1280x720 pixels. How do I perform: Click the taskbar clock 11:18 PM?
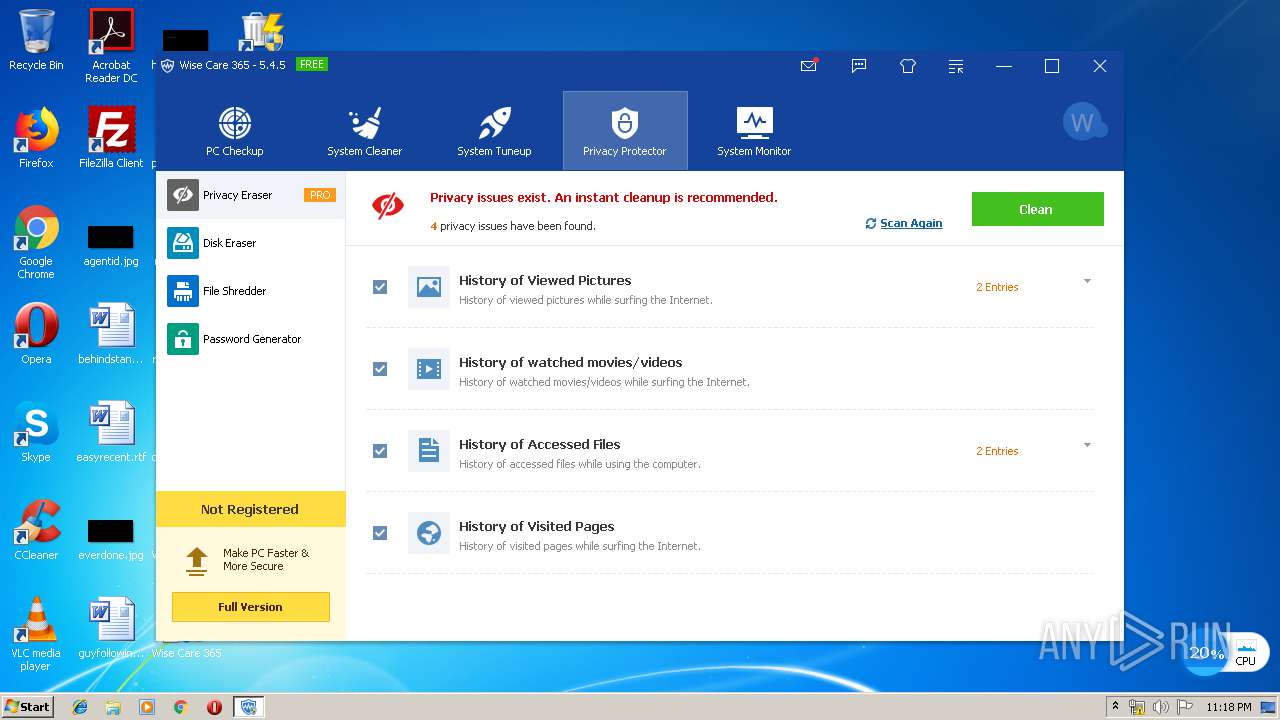1229,707
